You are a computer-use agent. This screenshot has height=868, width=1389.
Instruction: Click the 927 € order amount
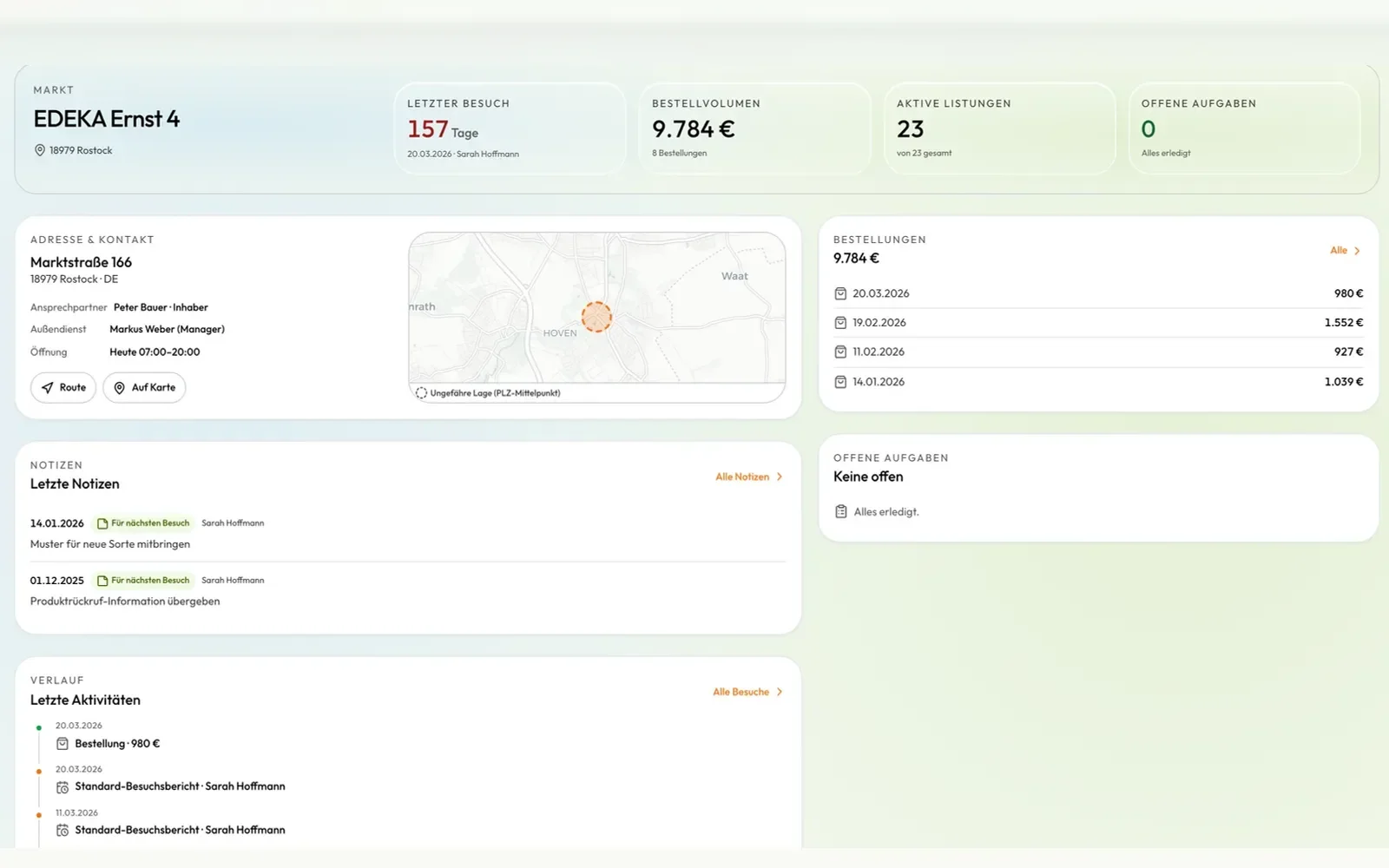click(x=1349, y=352)
